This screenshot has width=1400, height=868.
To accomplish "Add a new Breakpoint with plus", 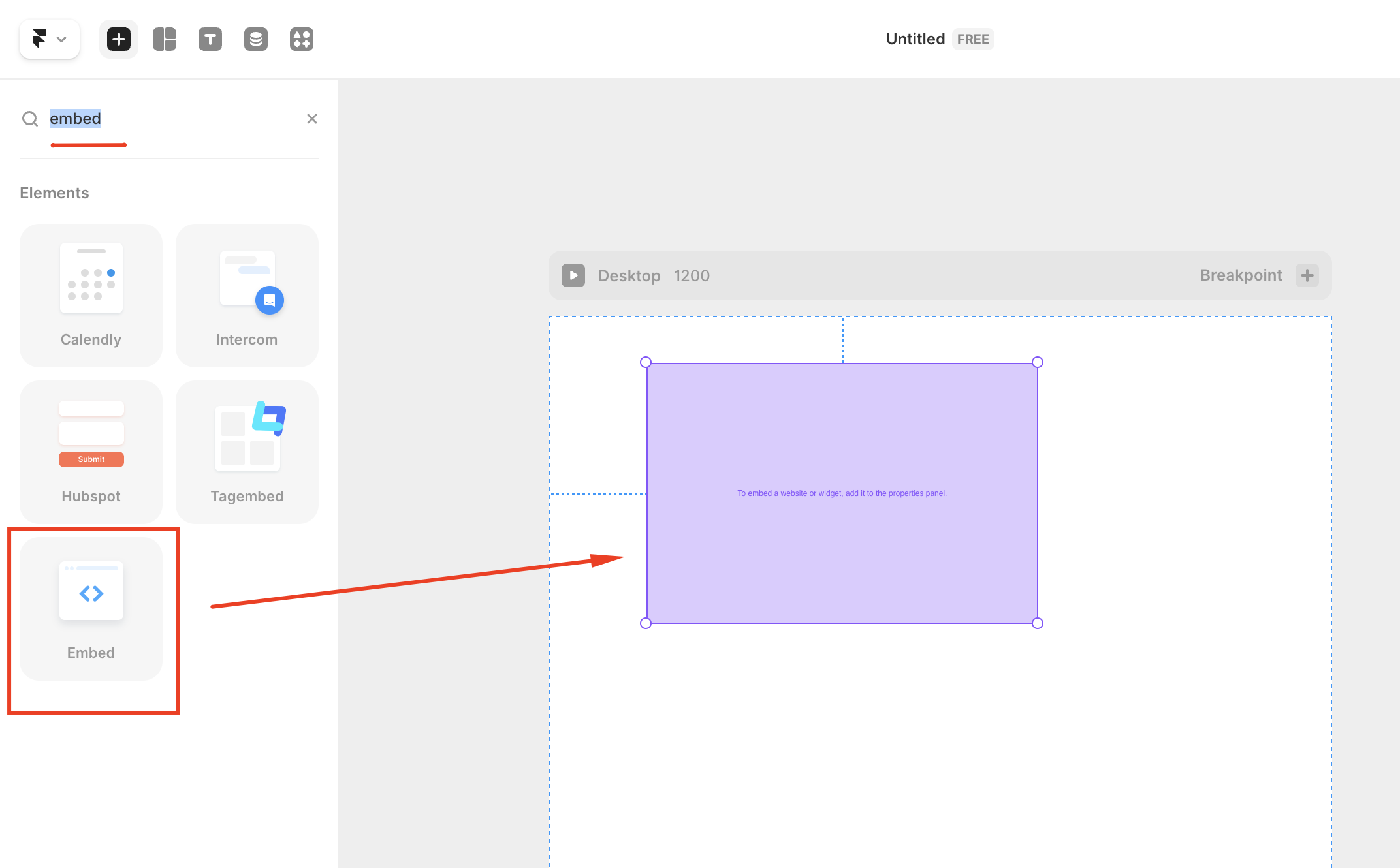I will click(x=1307, y=275).
